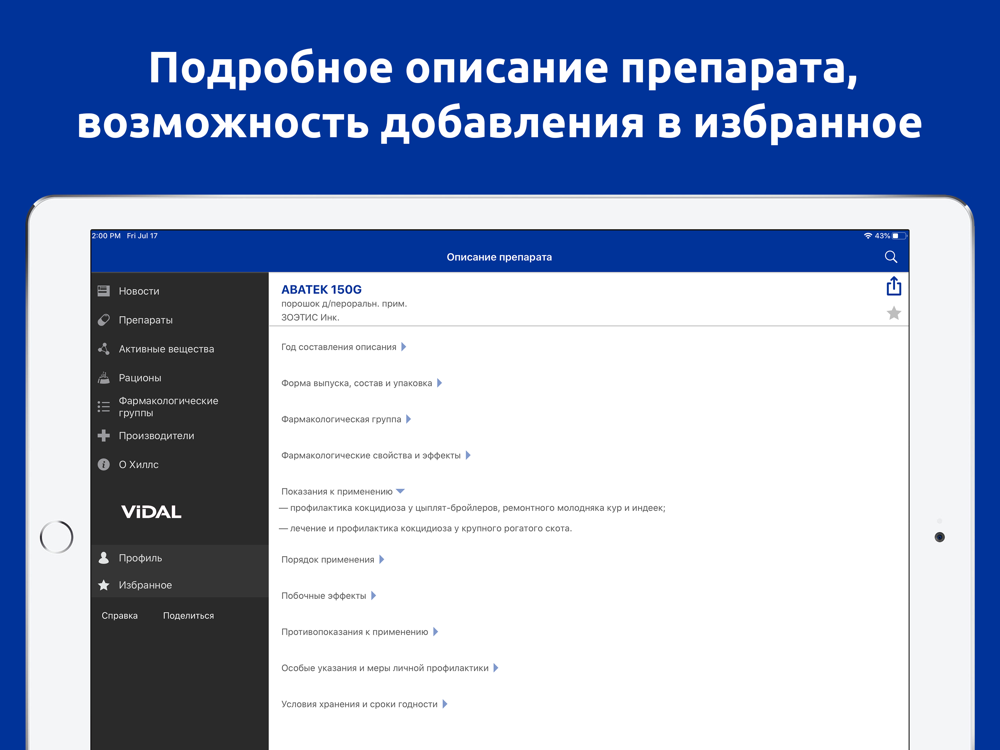
Task: Collapse Показания к применению arrow
Action: coord(401,491)
